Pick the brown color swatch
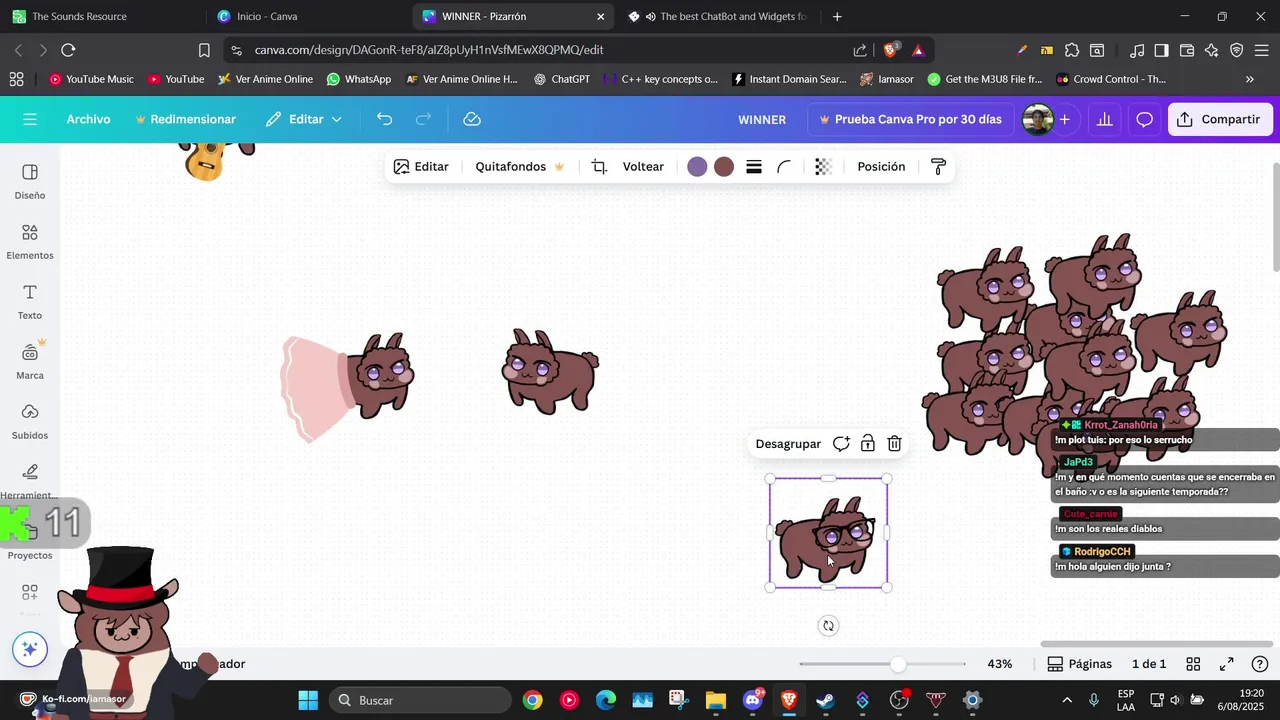Viewport: 1280px width, 720px height. click(724, 167)
